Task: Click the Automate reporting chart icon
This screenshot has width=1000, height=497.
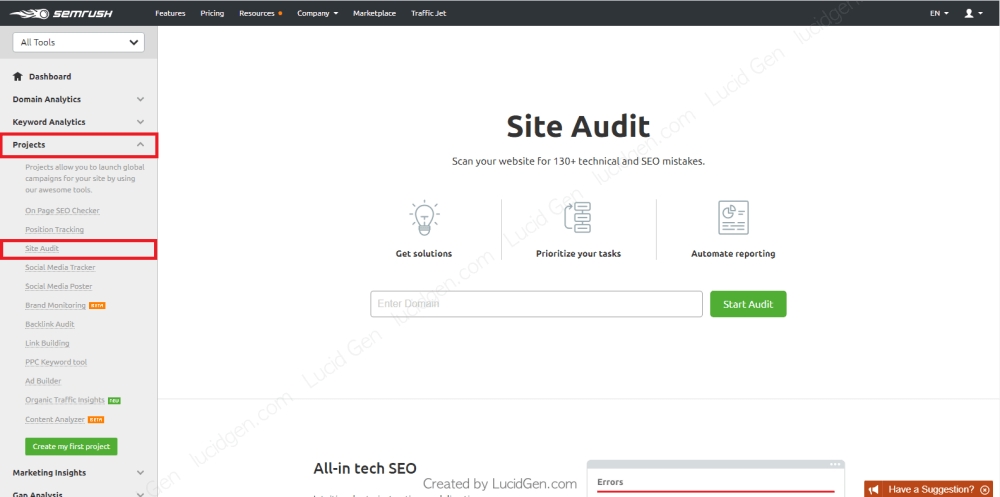Action: pyautogui.click(x=733, y=217)
